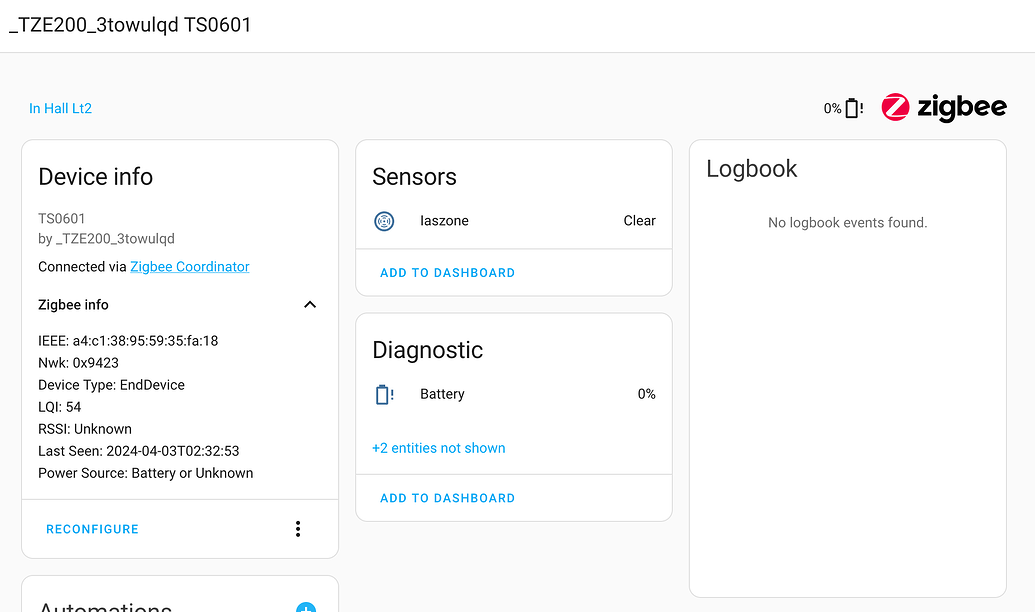The image size is (1035, 612).
Task: Add Diagnostic card to dashboard
Action: tap(448, 498)
